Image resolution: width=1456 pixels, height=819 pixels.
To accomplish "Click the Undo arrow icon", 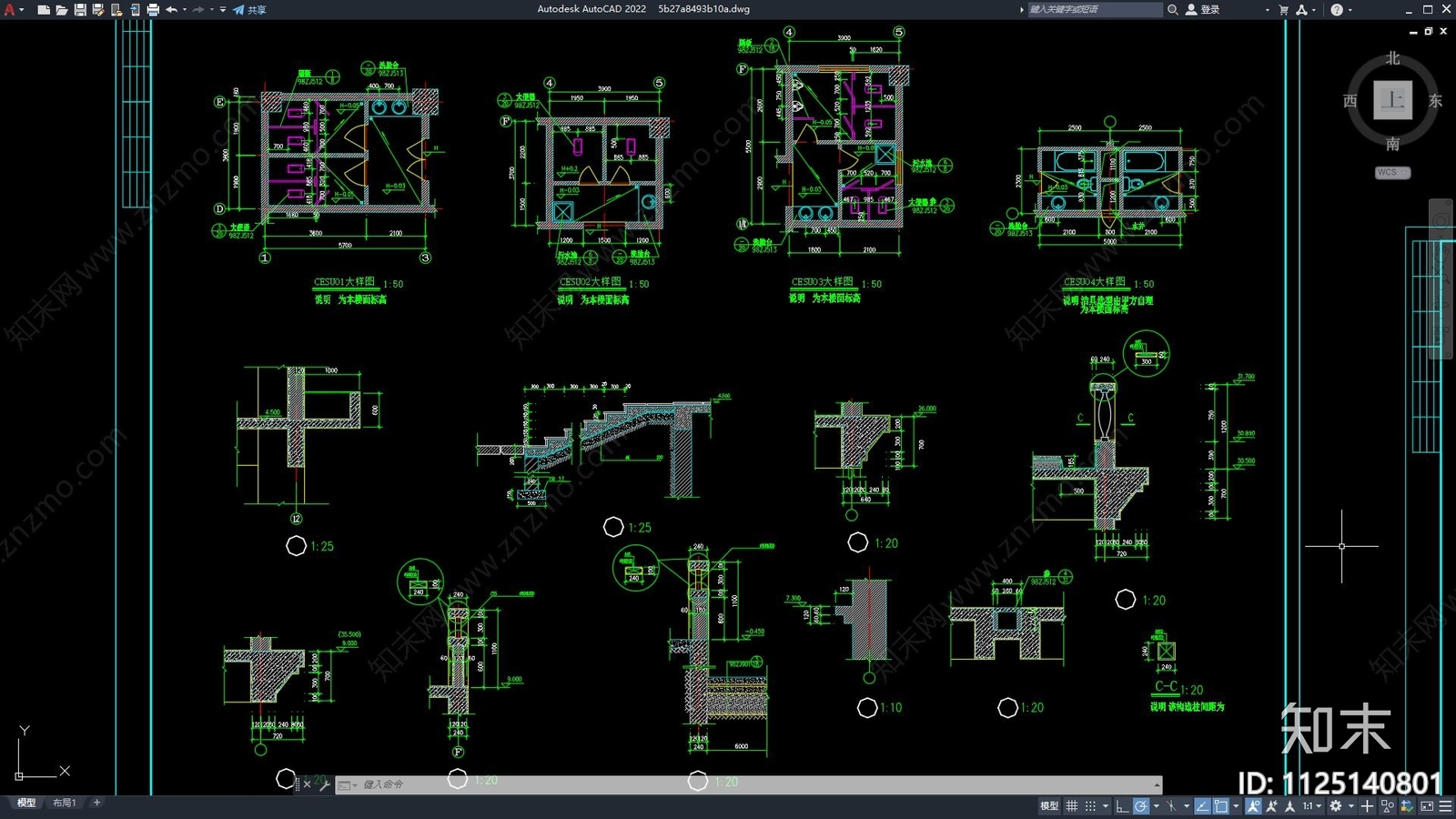I will click(171, 9).
